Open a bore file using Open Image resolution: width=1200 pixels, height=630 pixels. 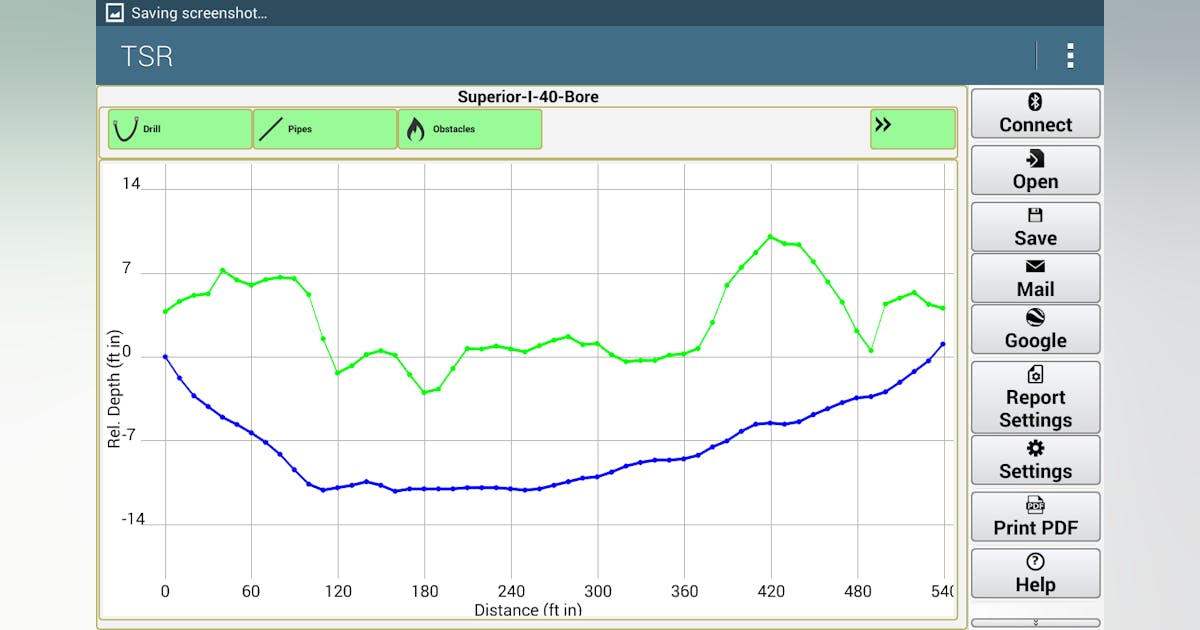tap(1035, 169)
